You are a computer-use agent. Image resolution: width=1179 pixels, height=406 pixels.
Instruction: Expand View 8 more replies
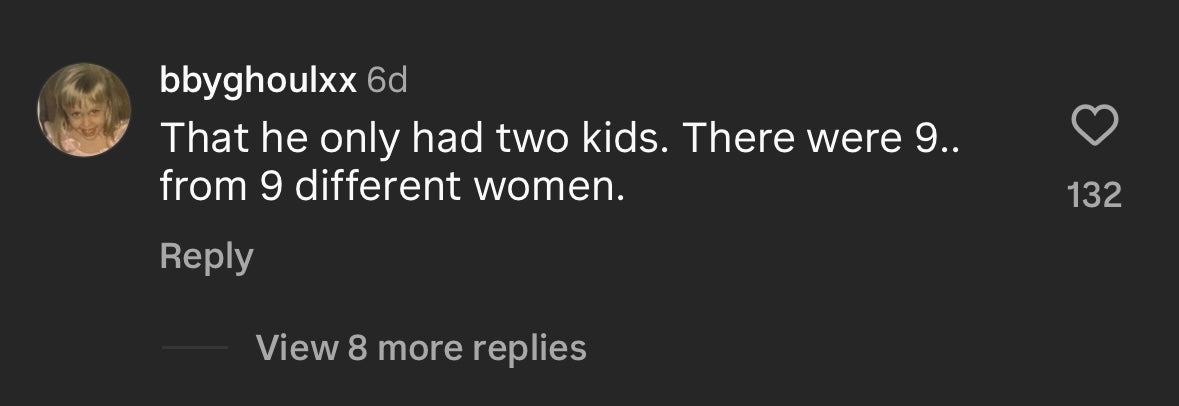421,347
